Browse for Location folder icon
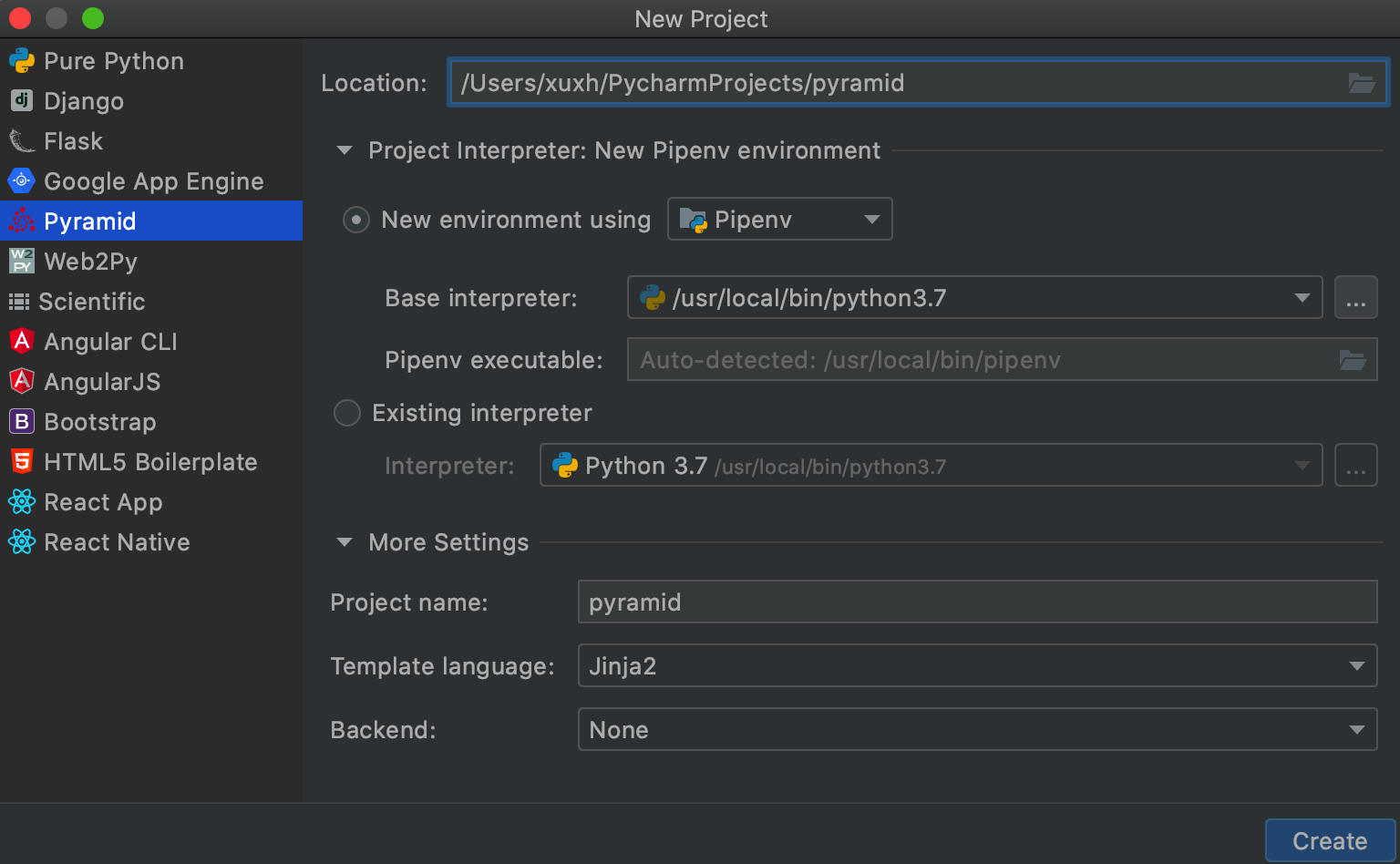The image size is (1400, 864). [x=1362, y=83]
